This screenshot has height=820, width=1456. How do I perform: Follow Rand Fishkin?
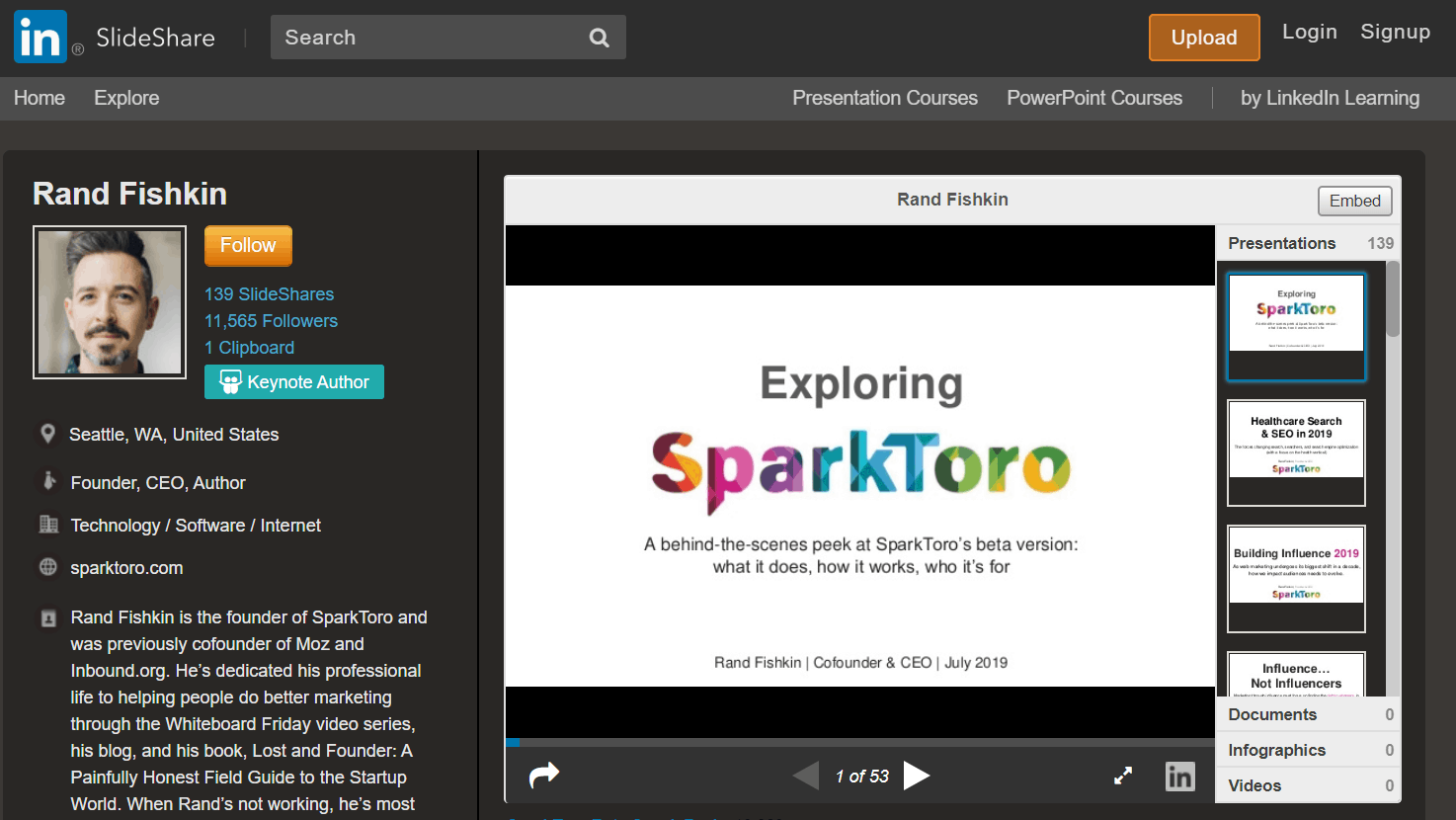tap(248, 245)
